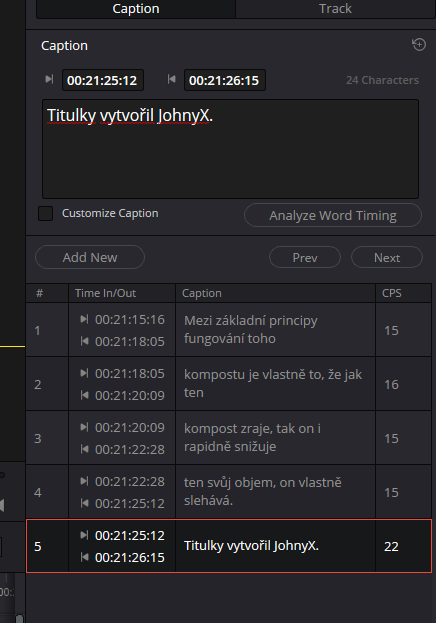Select caption text 'kompostu je vlastně to, že jak ten'
436x623 pixels.
[273, 383]
